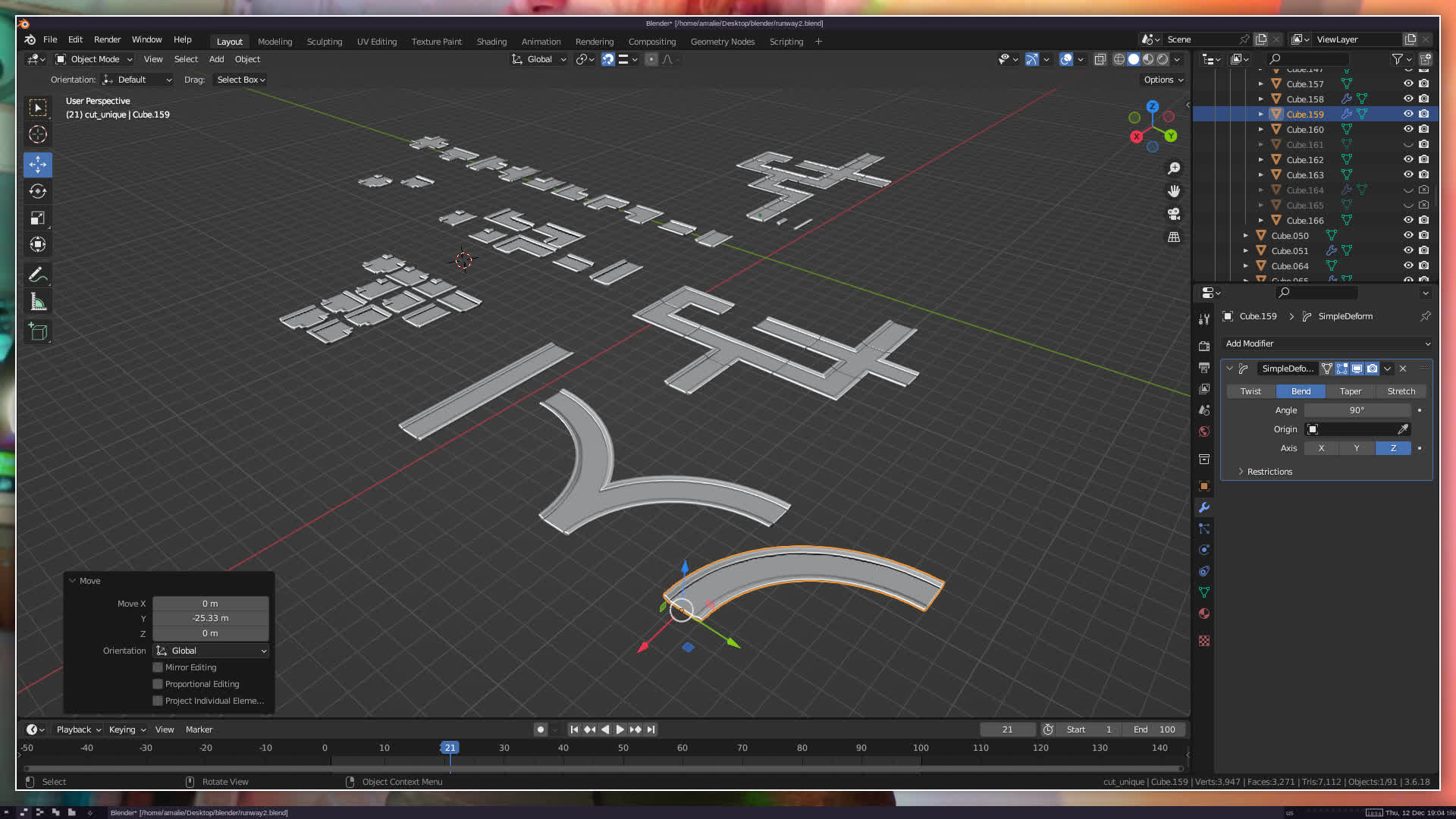Viewport: 1456px width, 819px height.
Task: Set the deform axis to Y
Action: 1357,448
